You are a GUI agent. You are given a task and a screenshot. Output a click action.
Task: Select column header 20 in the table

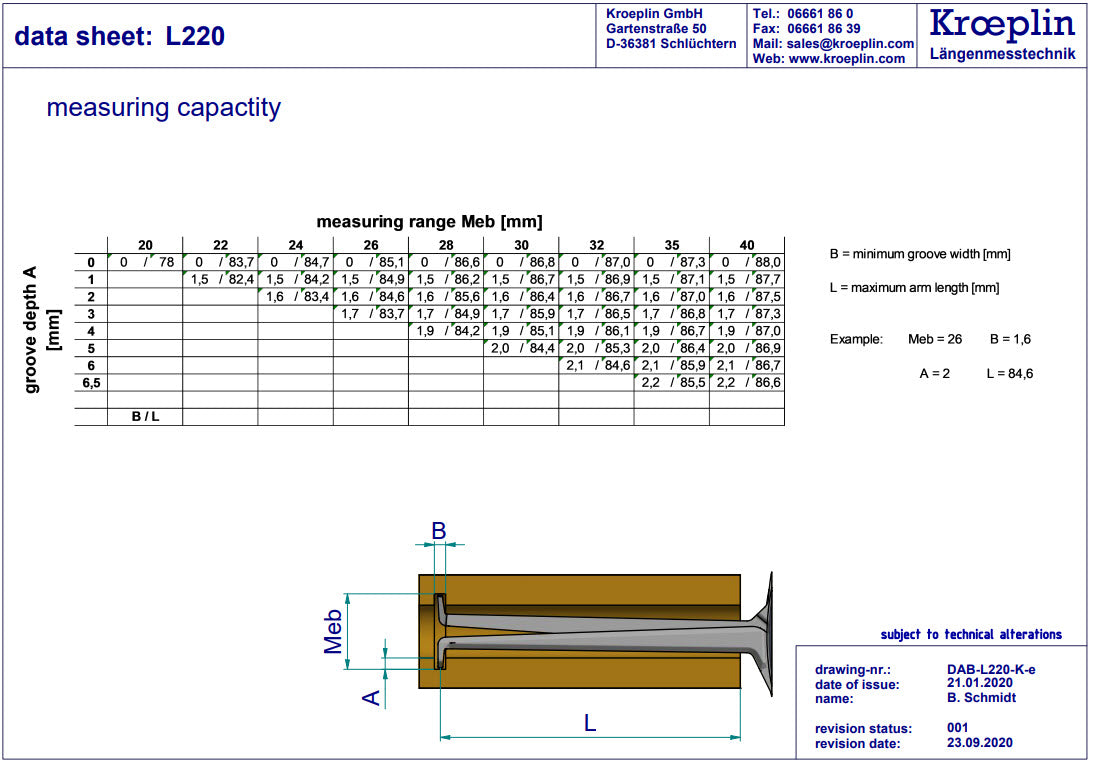coord(145,246)
